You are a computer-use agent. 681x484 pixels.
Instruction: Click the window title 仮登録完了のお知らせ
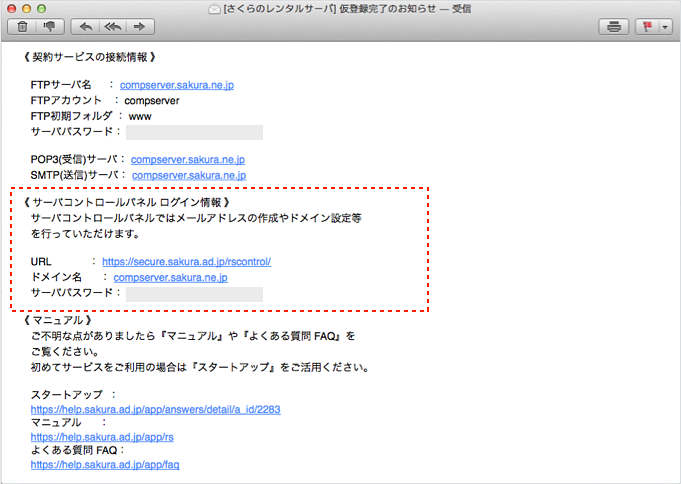[387, 9]
